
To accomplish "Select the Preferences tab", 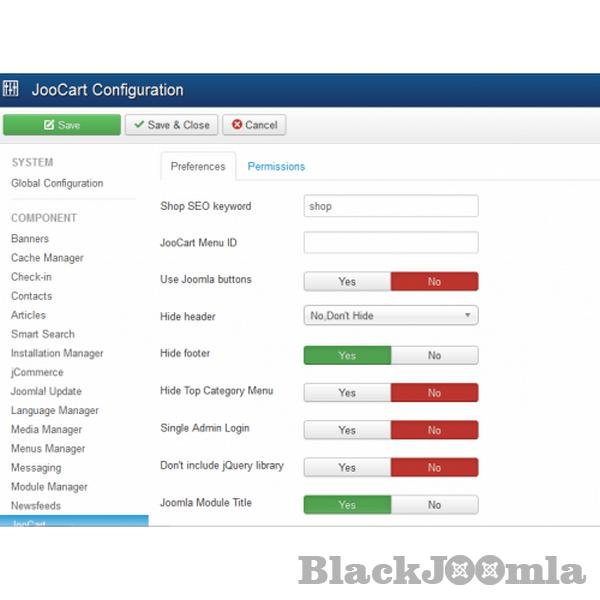I will pos(198,167).
